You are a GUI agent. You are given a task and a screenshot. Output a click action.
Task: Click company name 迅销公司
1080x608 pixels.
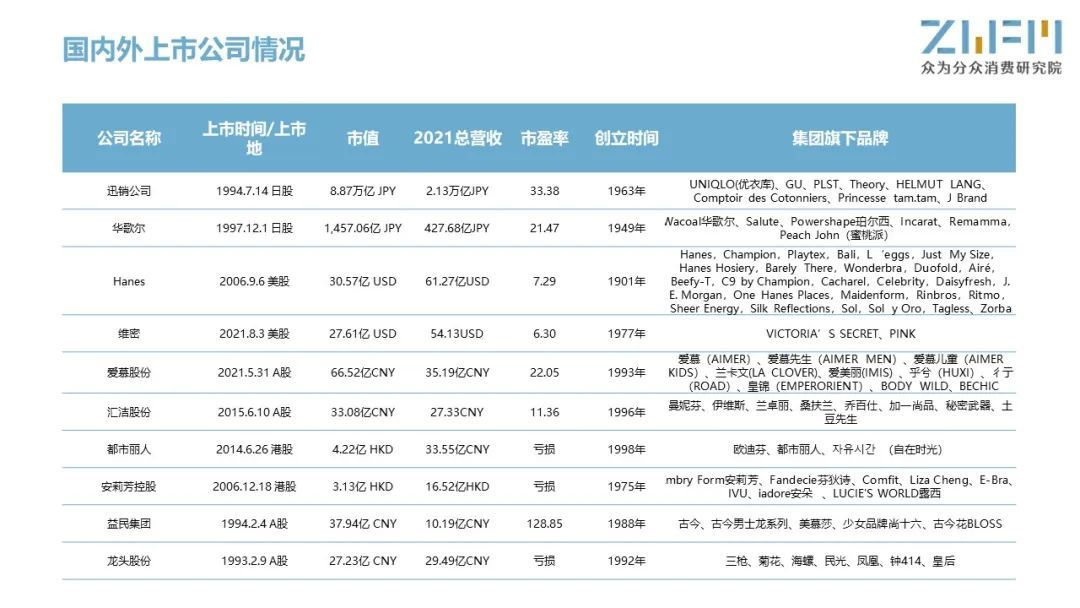[129, 191]
